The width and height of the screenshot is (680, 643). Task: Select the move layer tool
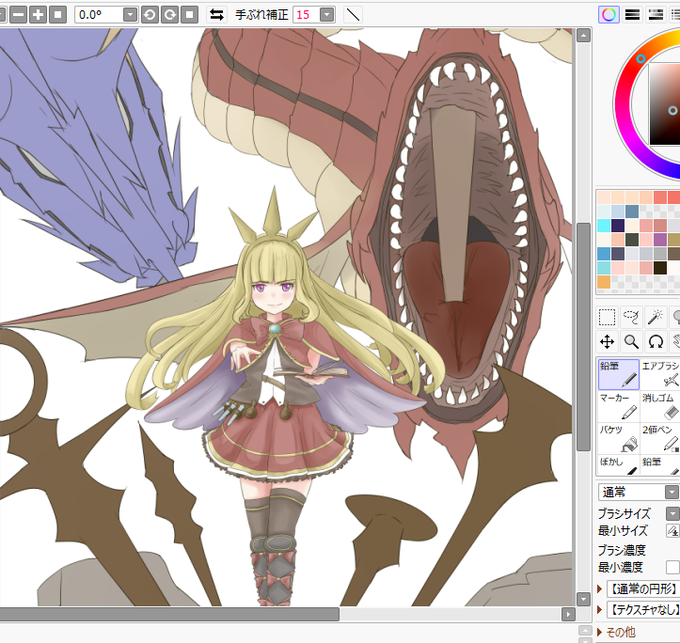(x=607, y=342)
